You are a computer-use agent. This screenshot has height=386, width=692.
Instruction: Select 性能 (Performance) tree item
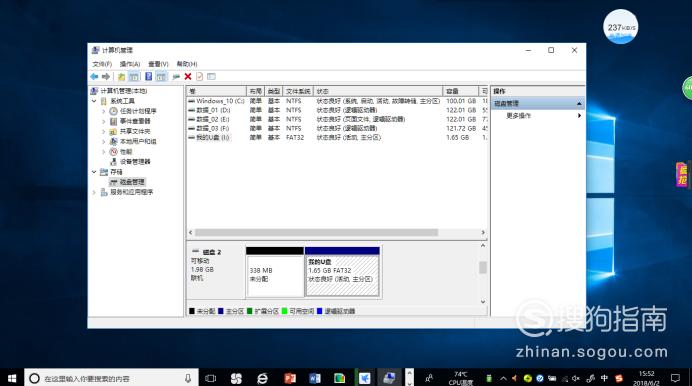[x=126, y=152]
